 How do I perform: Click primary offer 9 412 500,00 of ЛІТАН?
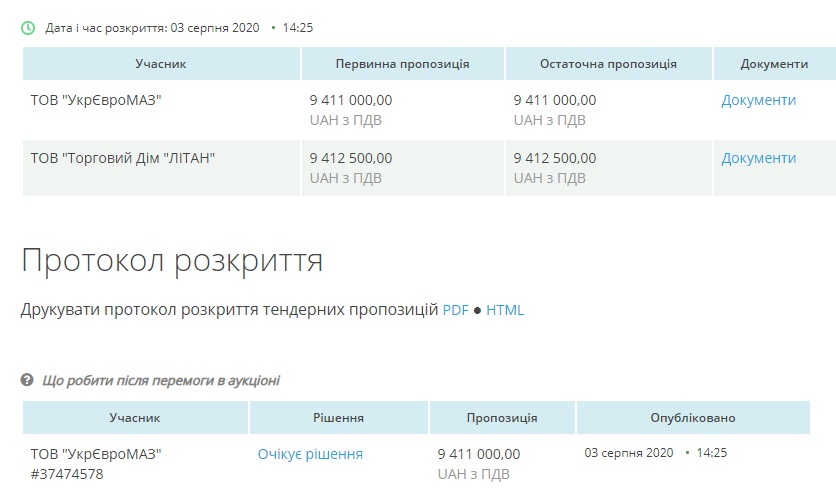click(351, 158)
